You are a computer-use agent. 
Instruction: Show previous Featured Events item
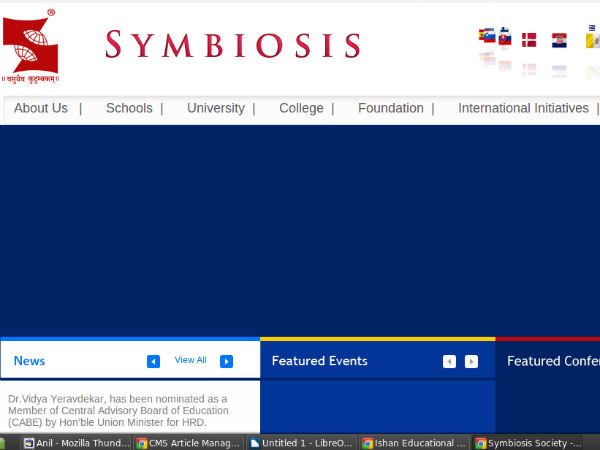pyautogui.click(x=449, y=361)
